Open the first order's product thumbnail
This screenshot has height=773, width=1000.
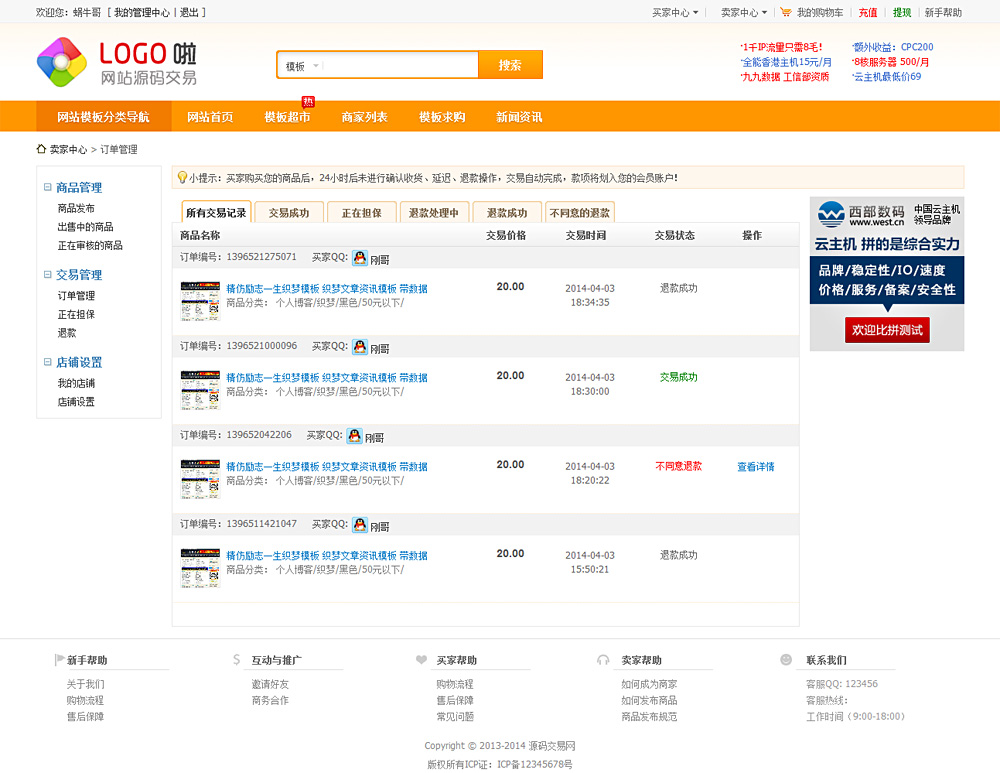[x=200, y=301]
